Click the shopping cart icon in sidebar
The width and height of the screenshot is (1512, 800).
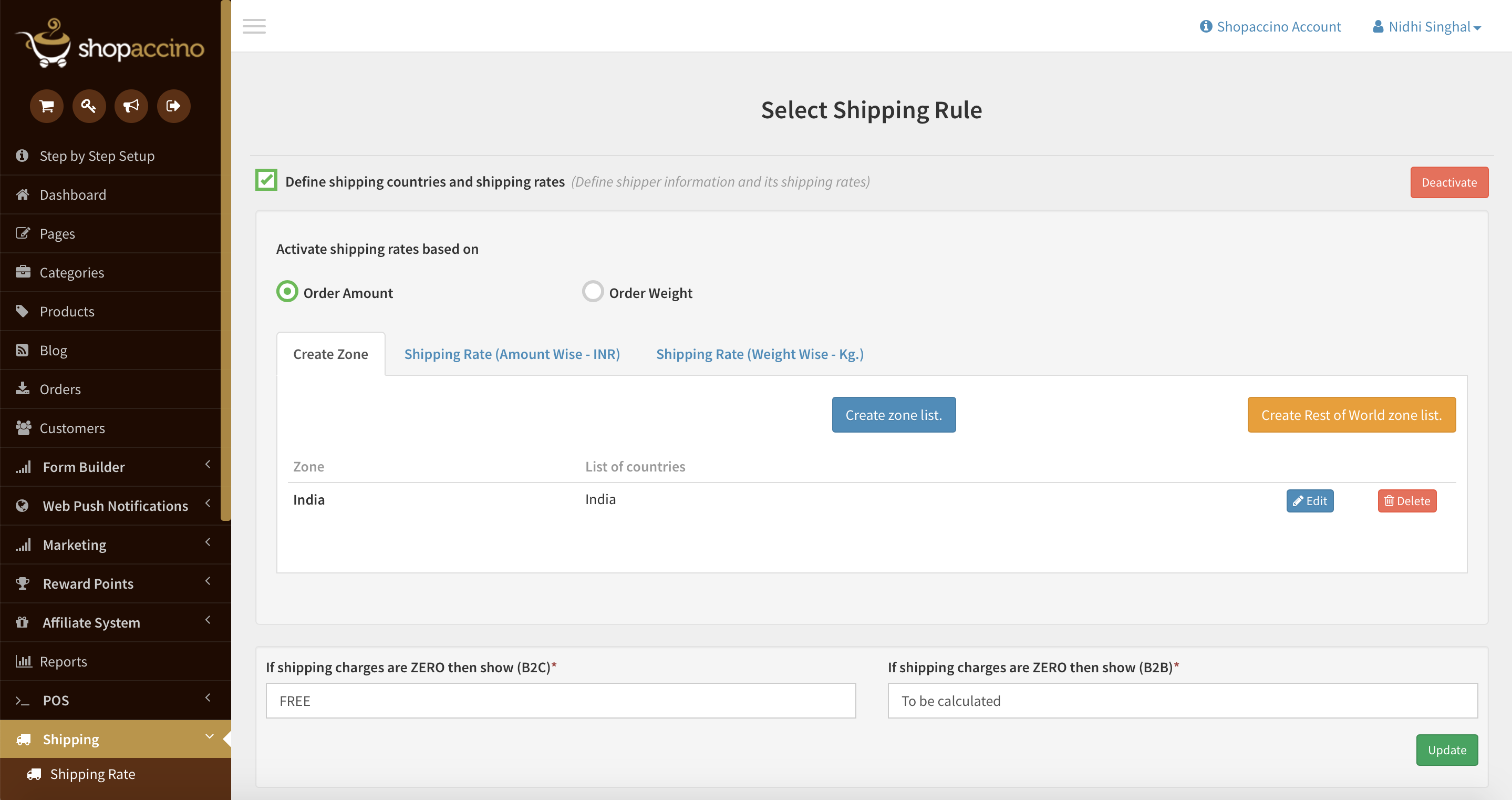pyautogui.click(x=46, y=106)
